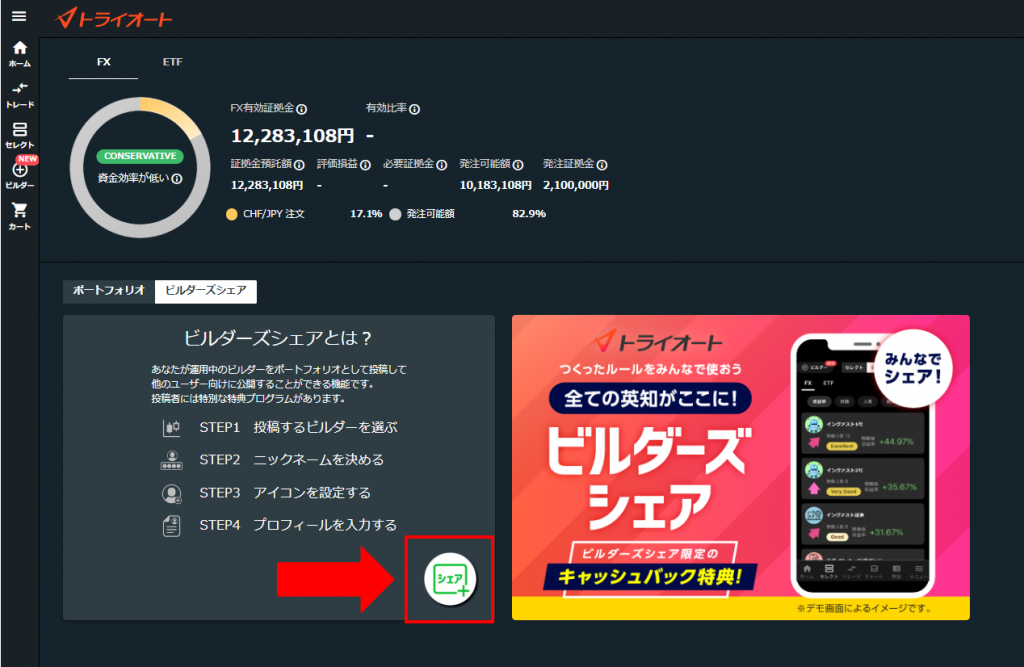
Task: Click the green Share plus button
Action: click(x=449, y=579)
